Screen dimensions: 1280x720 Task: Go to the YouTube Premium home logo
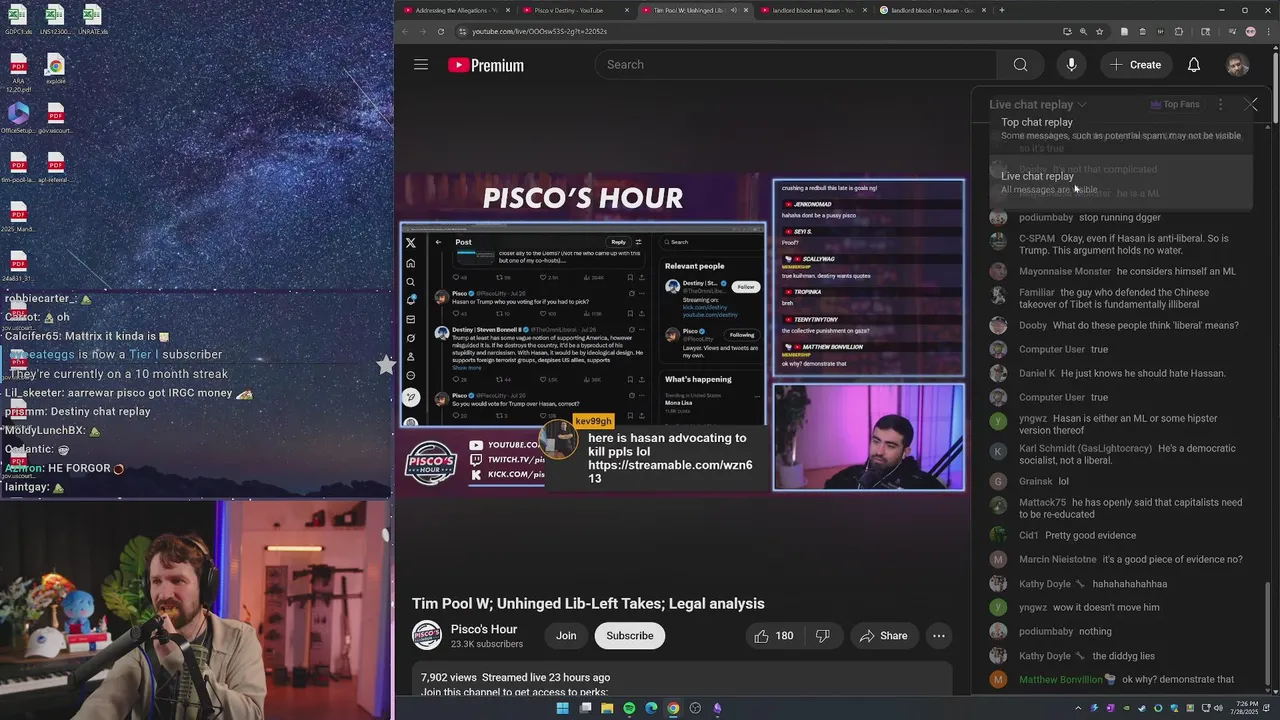pyautogui.click(x=486, y=65)
